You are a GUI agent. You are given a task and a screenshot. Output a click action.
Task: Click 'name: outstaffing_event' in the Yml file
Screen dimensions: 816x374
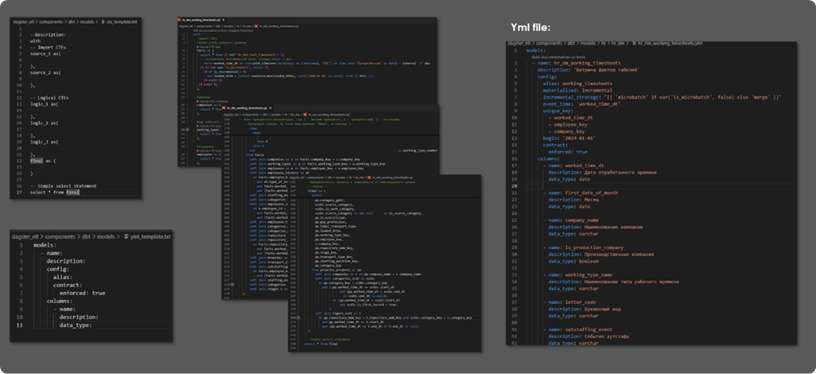[x=579, y=330]
